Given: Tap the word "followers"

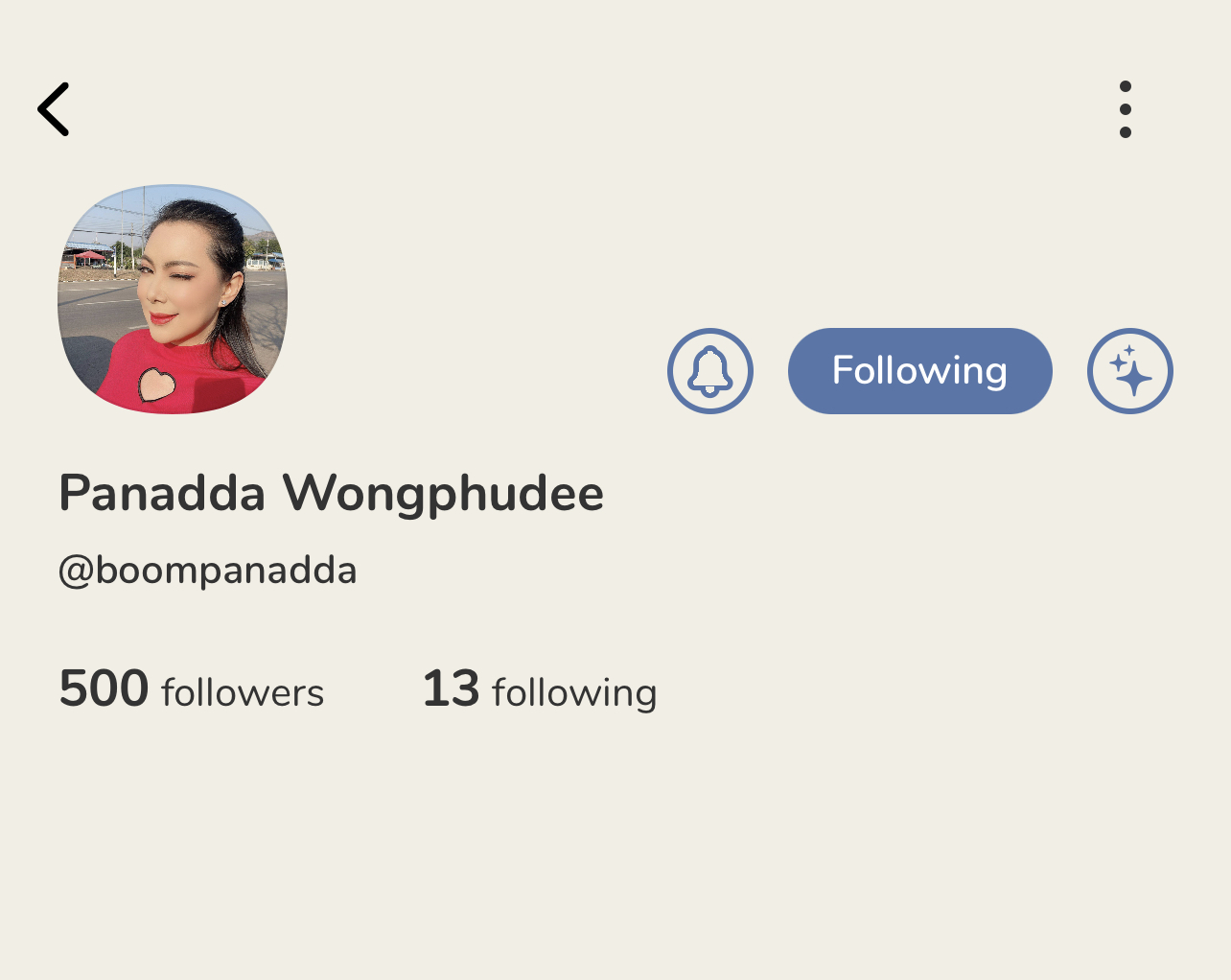Looking at the screenshot, I should click(243, 692).
